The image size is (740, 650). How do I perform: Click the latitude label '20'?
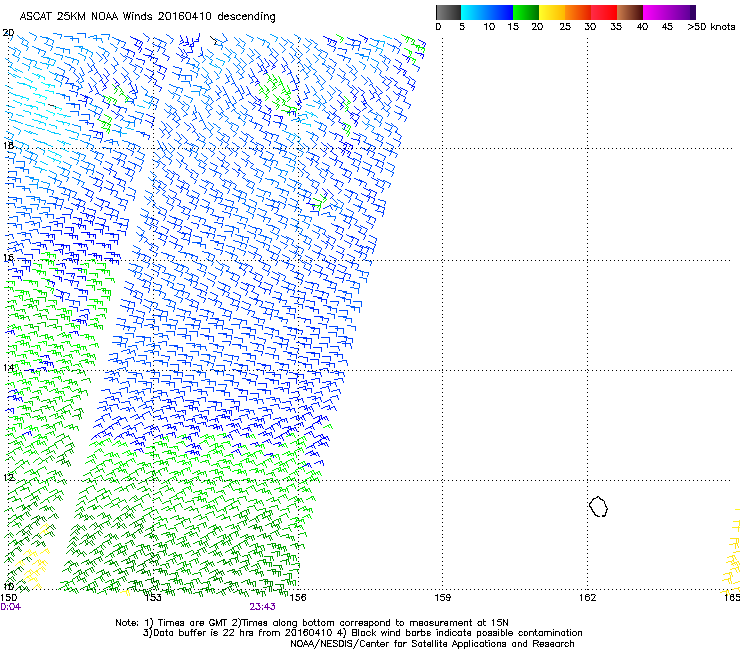[8, 33]
